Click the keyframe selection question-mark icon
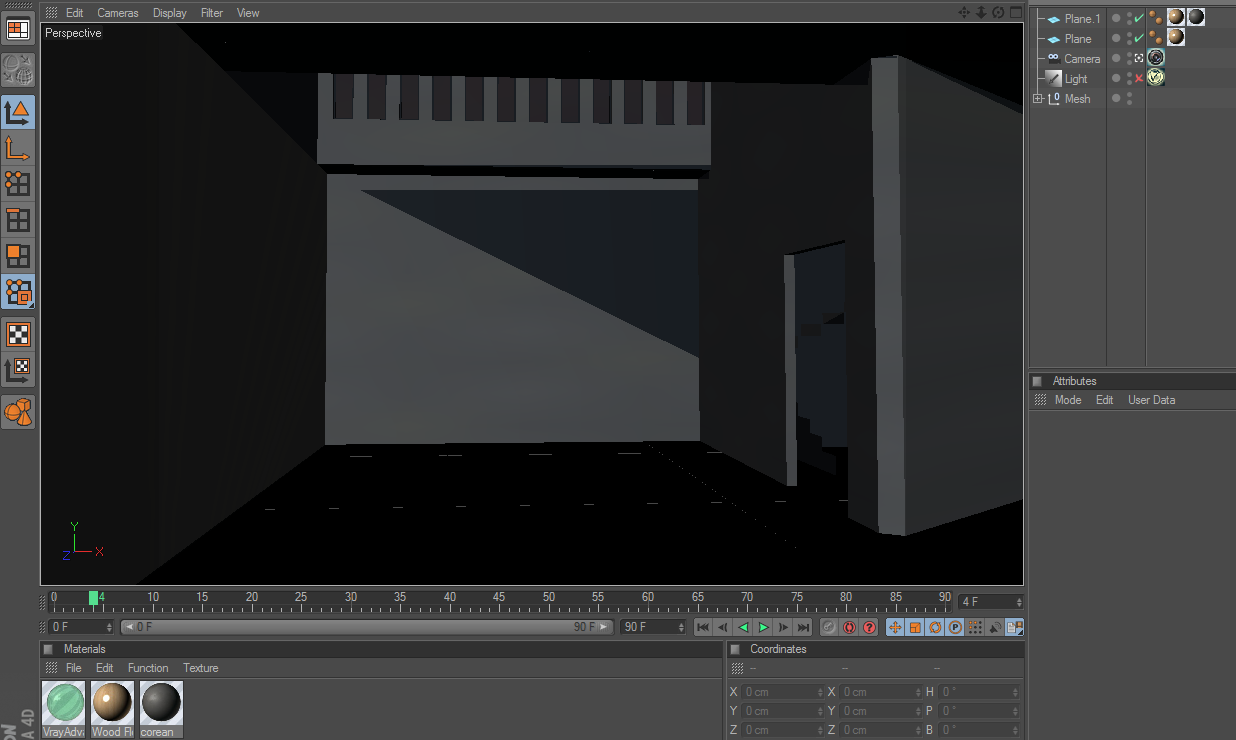1236x740 pixels. coord(869,627)
